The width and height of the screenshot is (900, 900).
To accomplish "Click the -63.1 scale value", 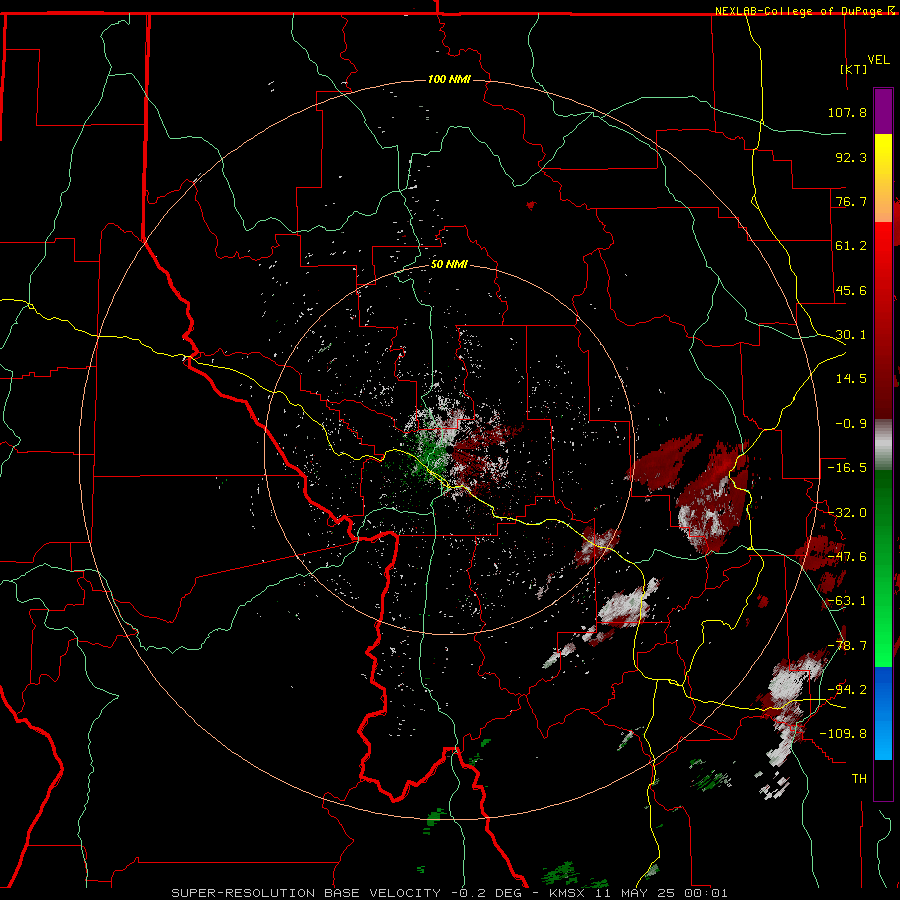I will [x=847, y=601].
